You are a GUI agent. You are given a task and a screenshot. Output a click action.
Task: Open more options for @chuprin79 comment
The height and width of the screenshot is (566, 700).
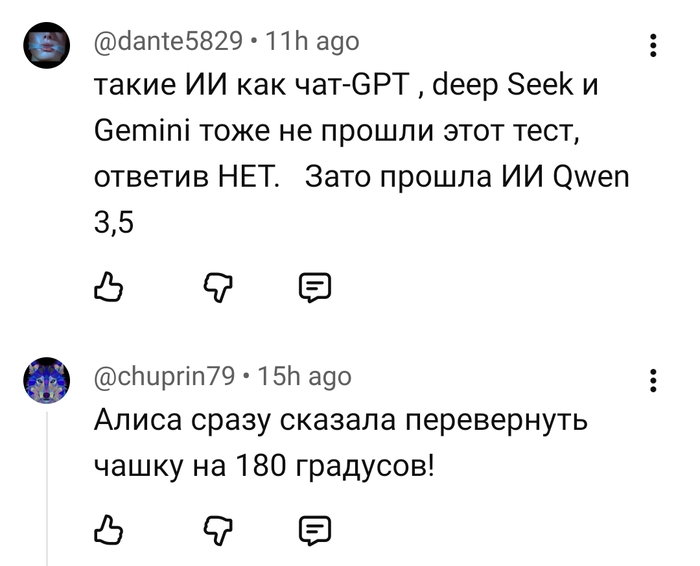653,381
